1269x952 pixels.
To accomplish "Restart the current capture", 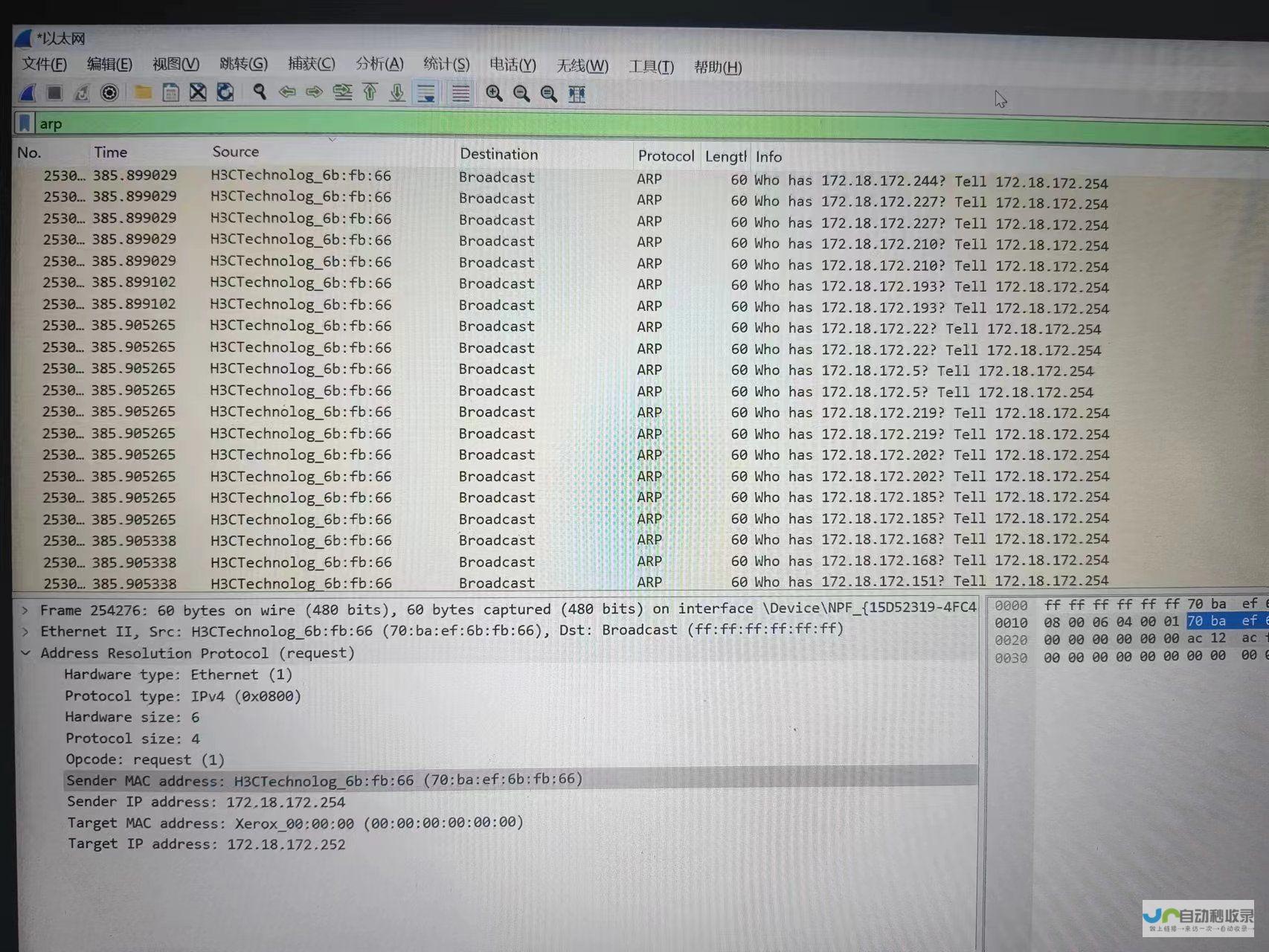I will point(82,93).
